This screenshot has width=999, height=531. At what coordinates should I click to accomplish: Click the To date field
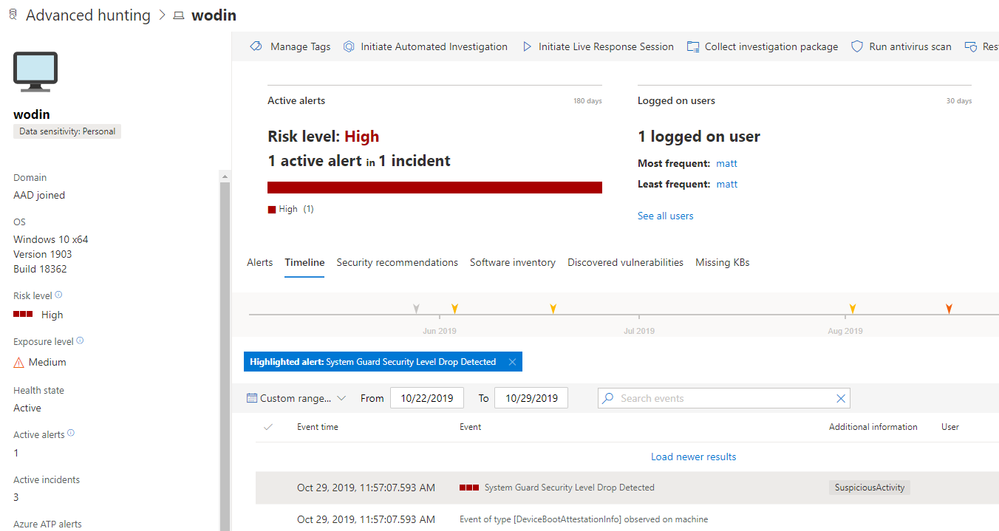[531, 398]
